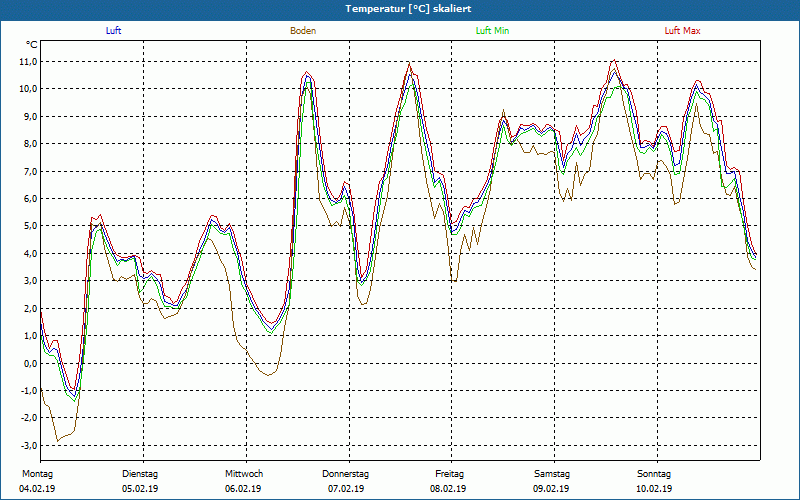Click the blue 'Luft' legend label
This screenshot has width=800, height=500.
(x=113, y=31)
